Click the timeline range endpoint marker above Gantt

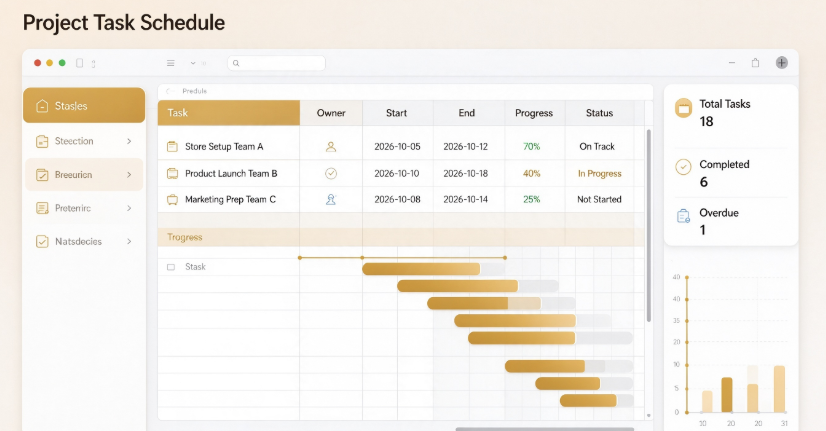tap(505, 258)
